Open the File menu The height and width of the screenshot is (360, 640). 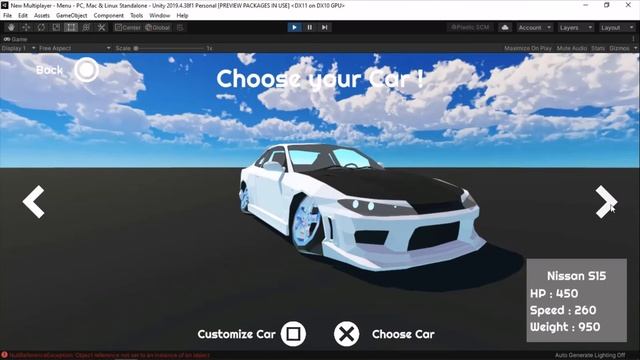[7, 16]
